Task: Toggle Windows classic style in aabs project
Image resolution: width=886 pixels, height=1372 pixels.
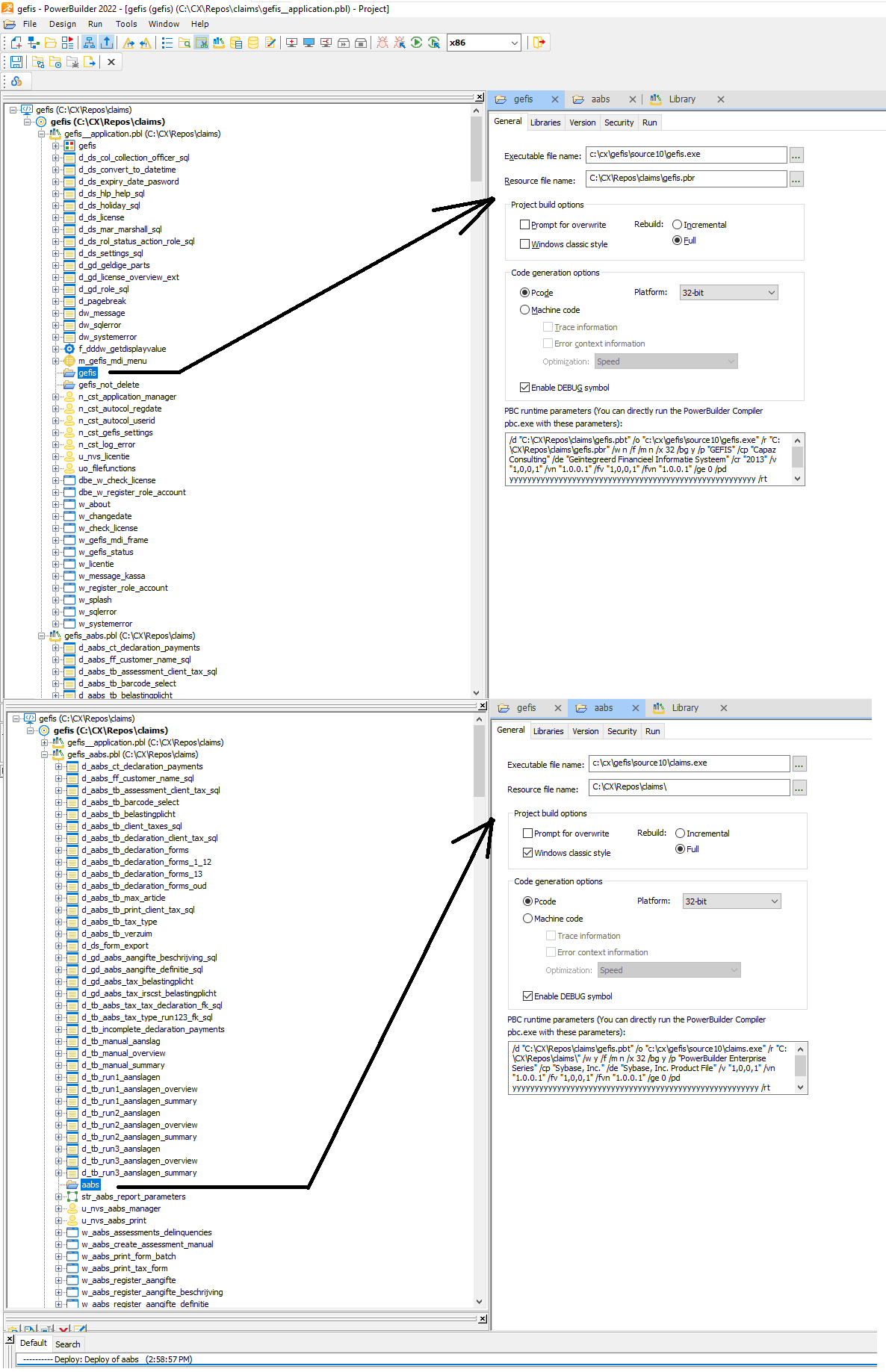Action: (x=527, y=853)
